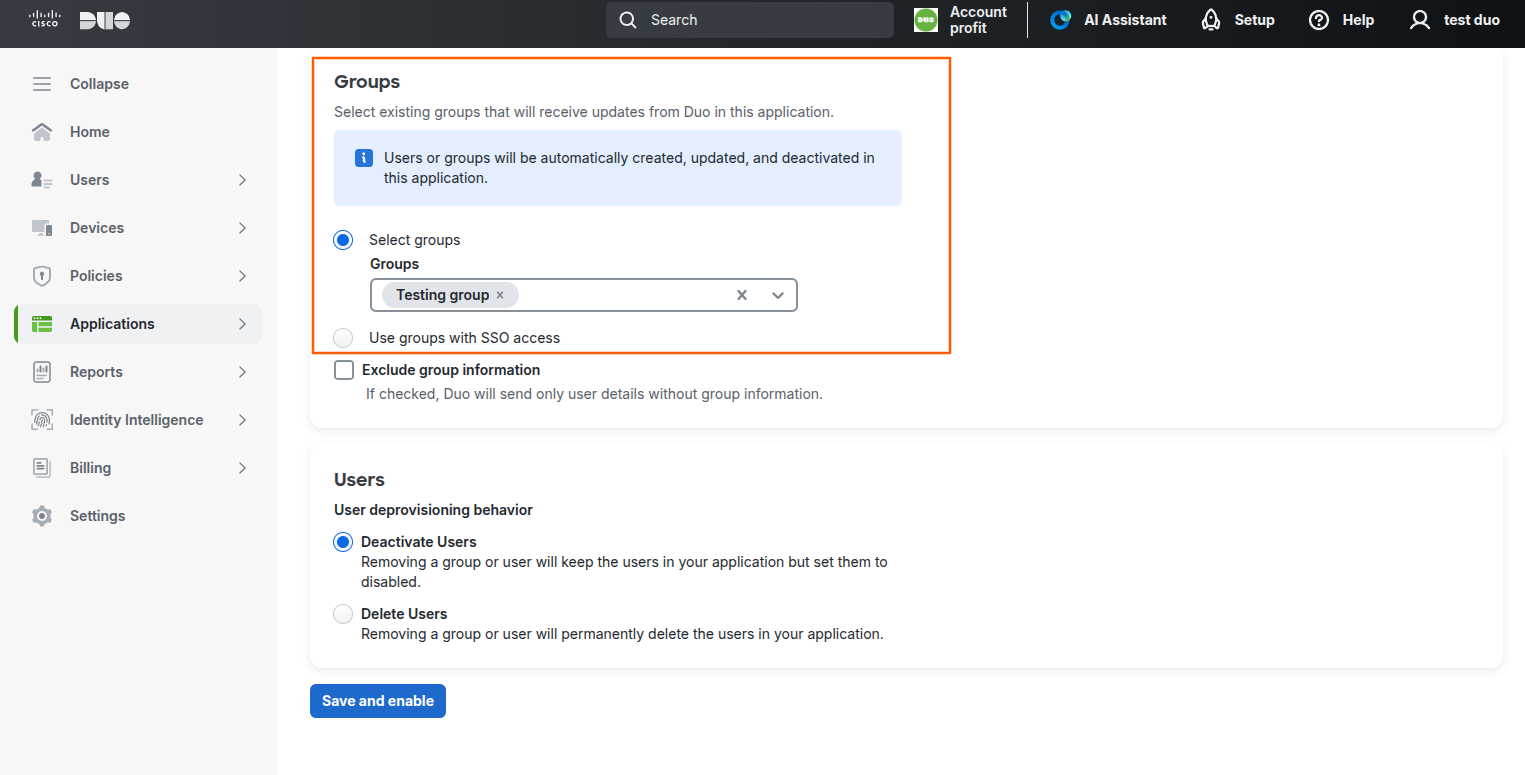Viewport: 1525px width, 775px height.
Task: Click the test duo user icon
Action: coord(1420,20)
